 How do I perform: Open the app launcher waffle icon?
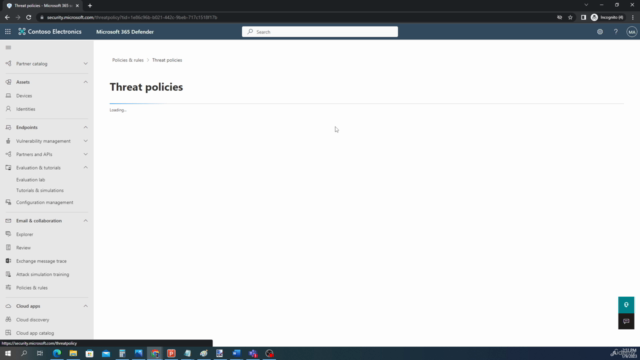8,31
